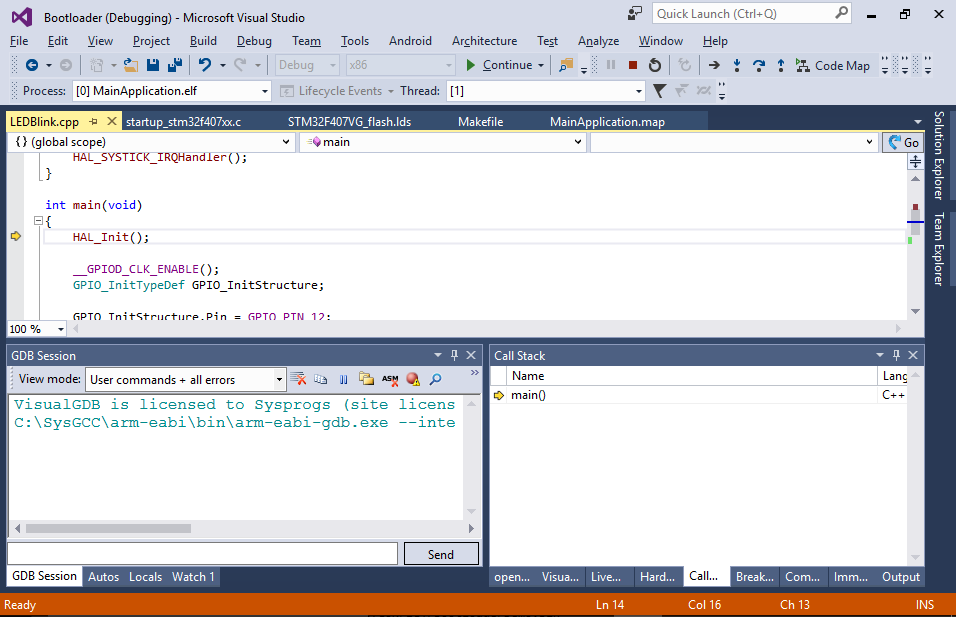This screenshot has width=956, height=617.
Task: Click the feedback icon beside Quick Launch
Action: (635, 13)
